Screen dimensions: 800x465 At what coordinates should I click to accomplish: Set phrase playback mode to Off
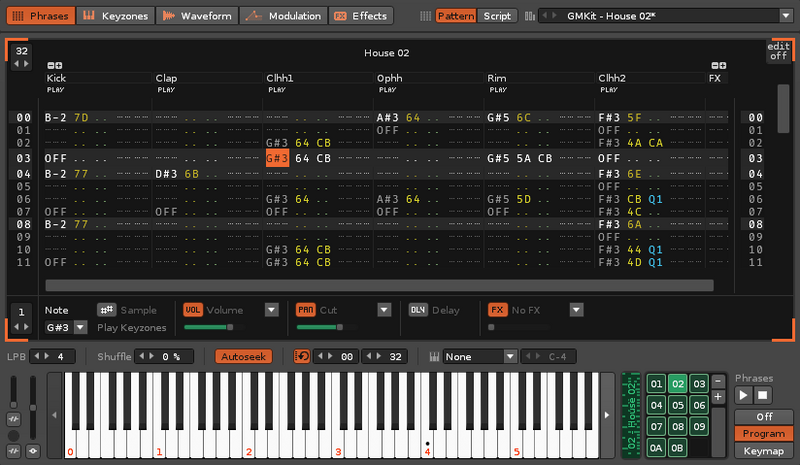[x=765, y=416]
